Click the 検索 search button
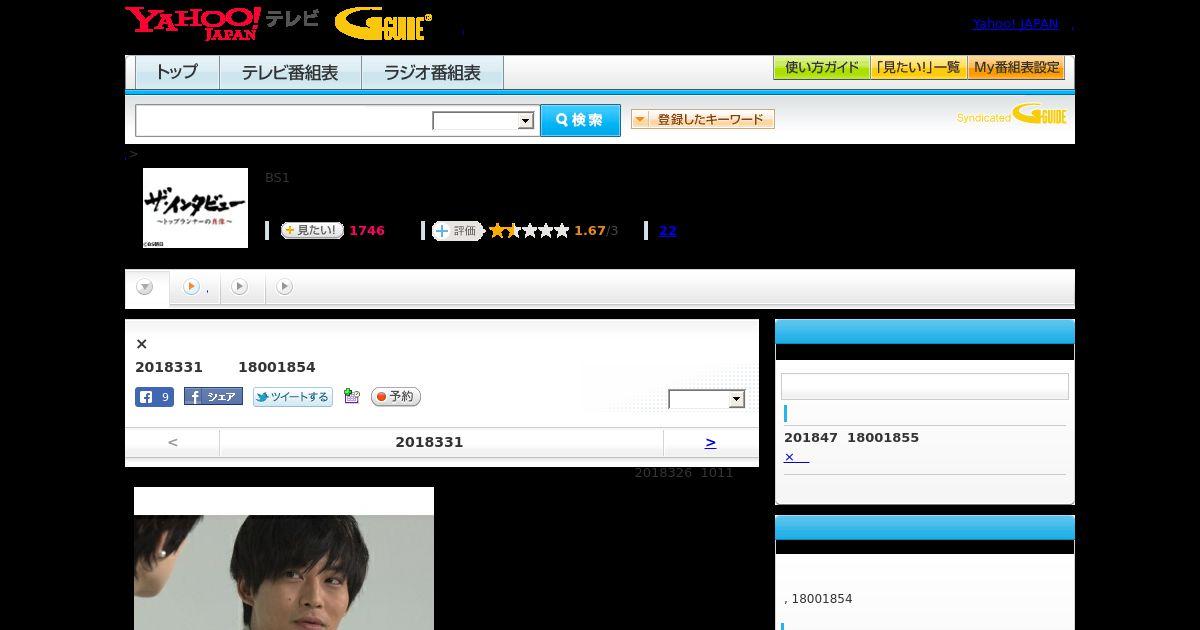1200x630 pixels. pos(580,120)
